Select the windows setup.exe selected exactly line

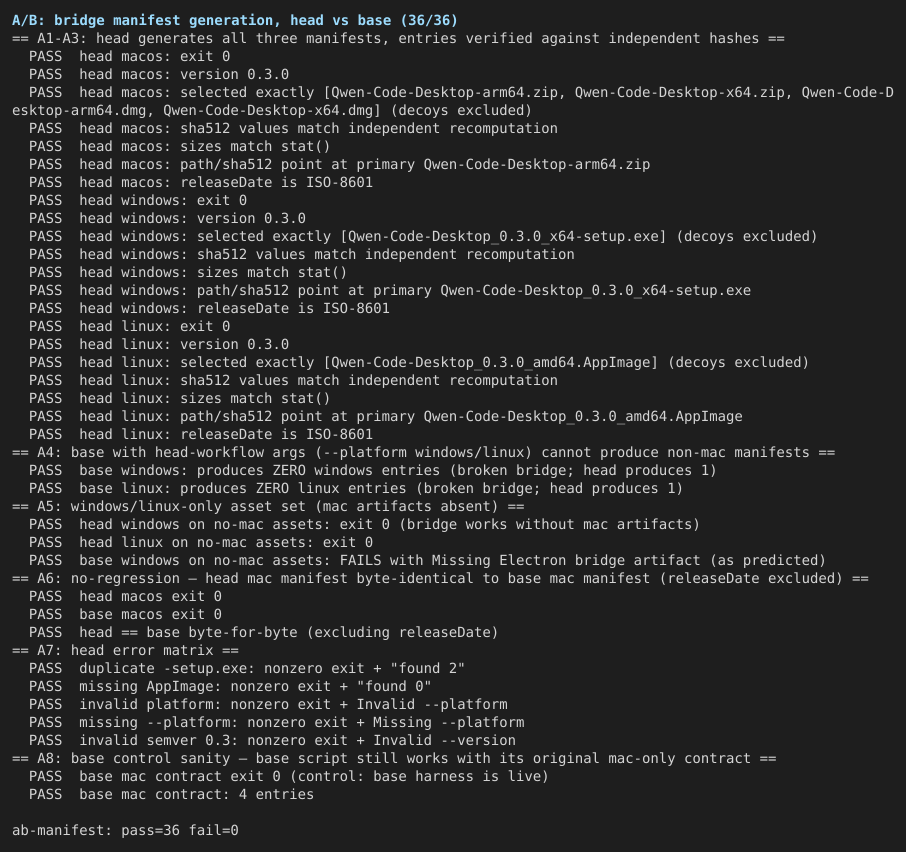(x=423, y=236)
